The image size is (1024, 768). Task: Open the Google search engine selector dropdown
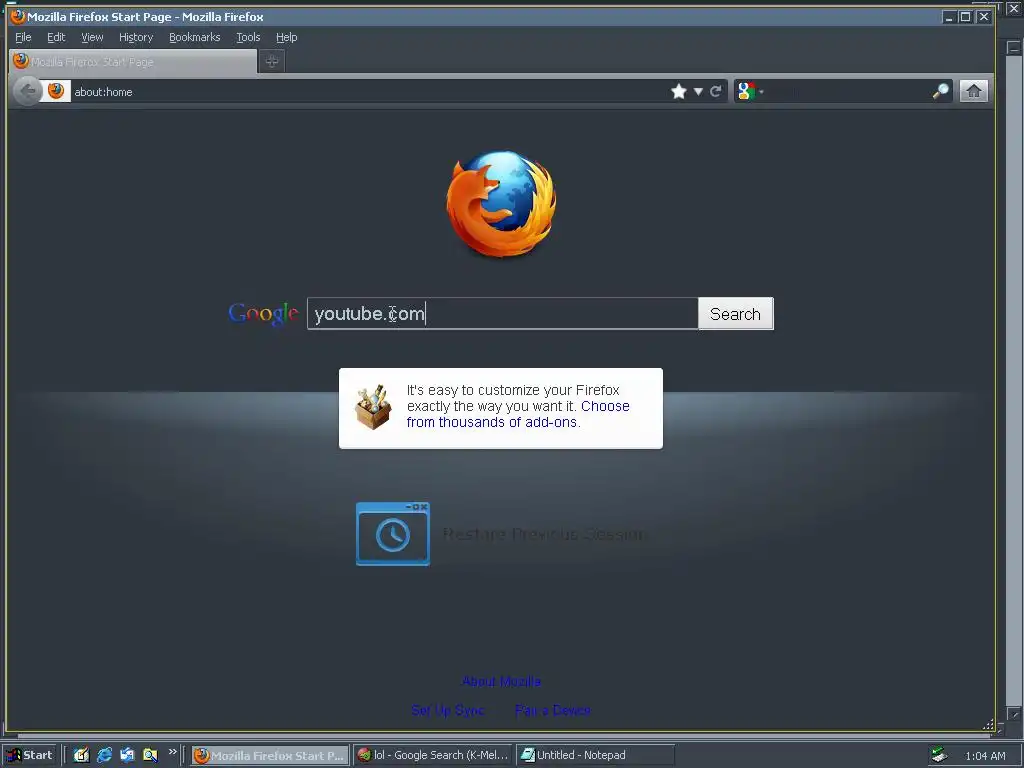750,91
